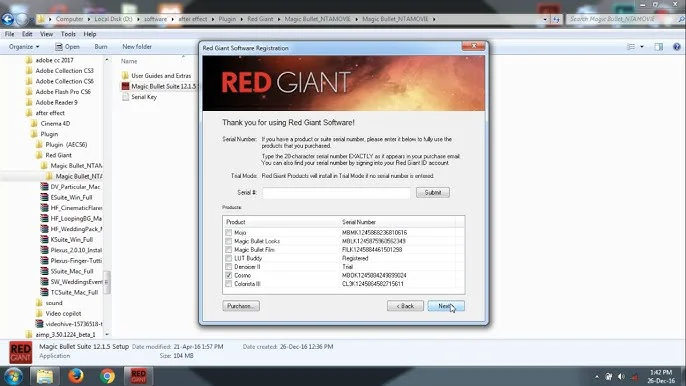Close the Red Giant Software Registration dialog
The image size is (686, 386).
(x=473, y=46)
